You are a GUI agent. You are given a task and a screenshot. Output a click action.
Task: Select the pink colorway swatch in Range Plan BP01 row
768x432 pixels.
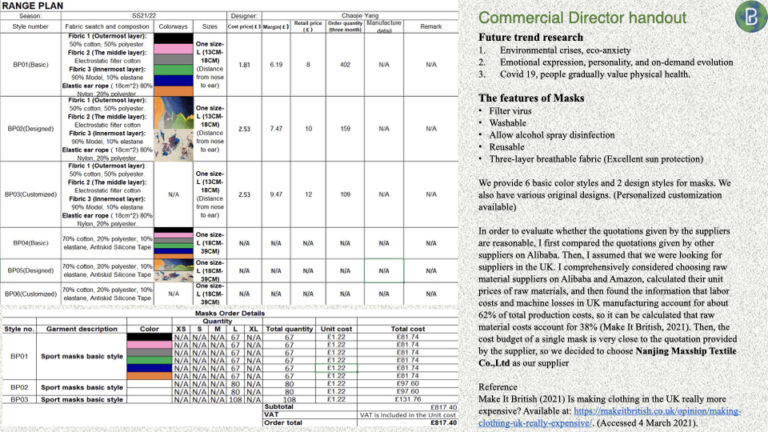173,49
